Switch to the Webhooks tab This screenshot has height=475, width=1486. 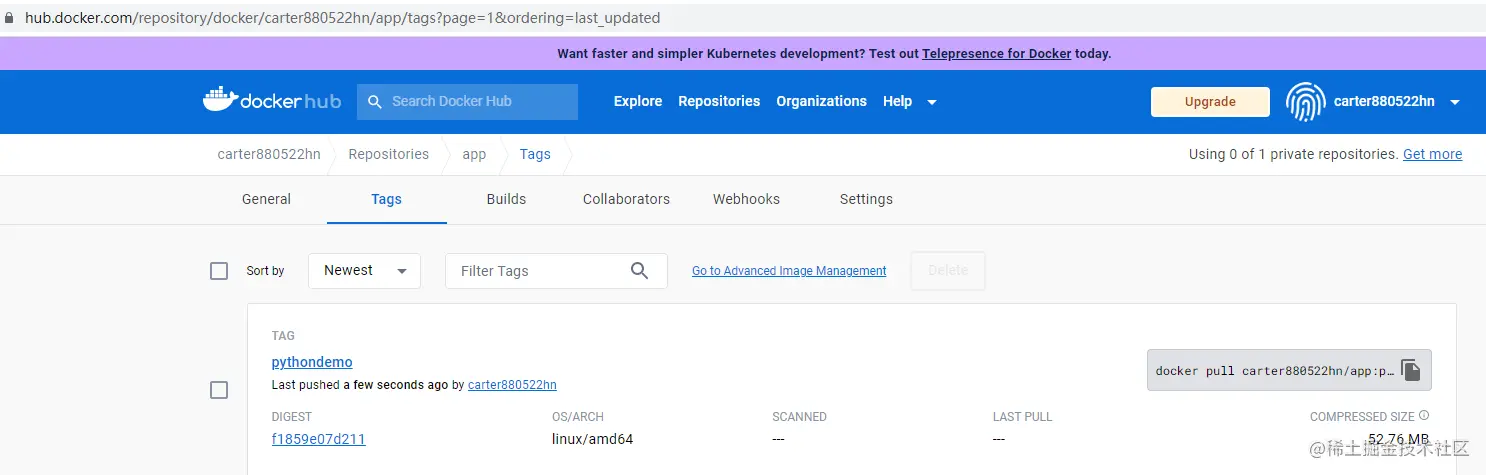(746, 199)
